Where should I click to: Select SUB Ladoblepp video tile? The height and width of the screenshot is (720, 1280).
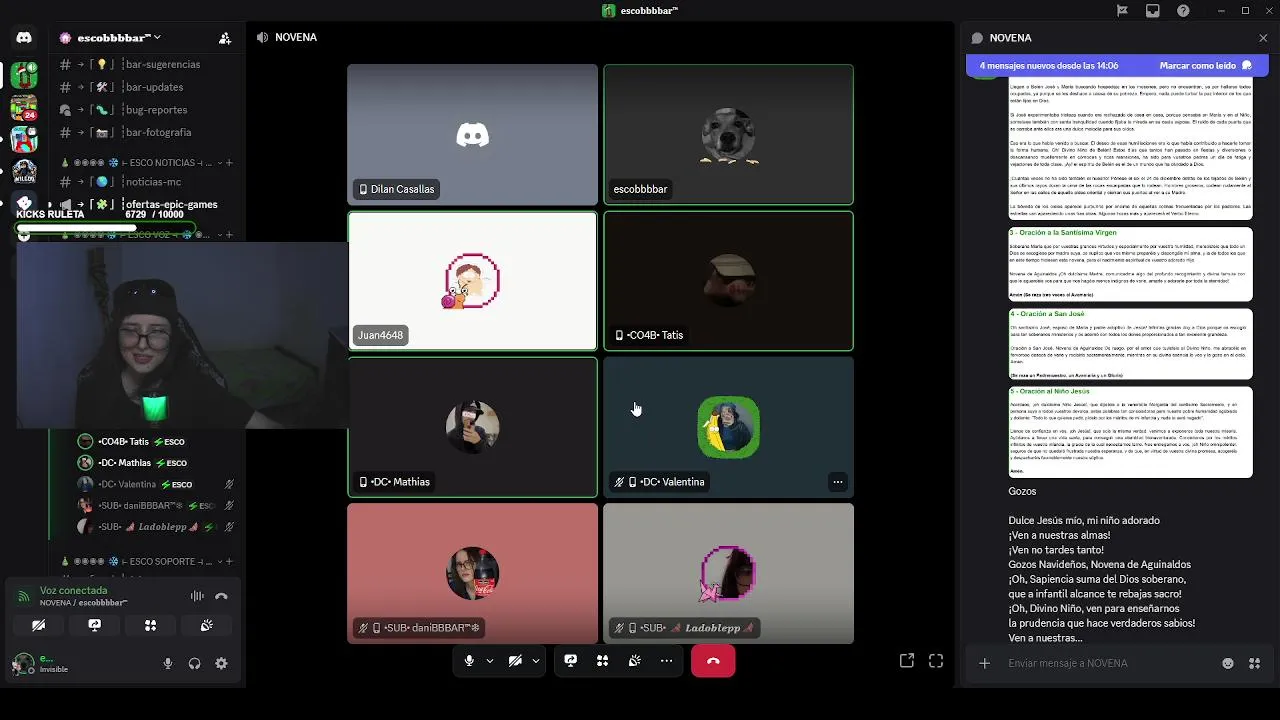[728, 573]
